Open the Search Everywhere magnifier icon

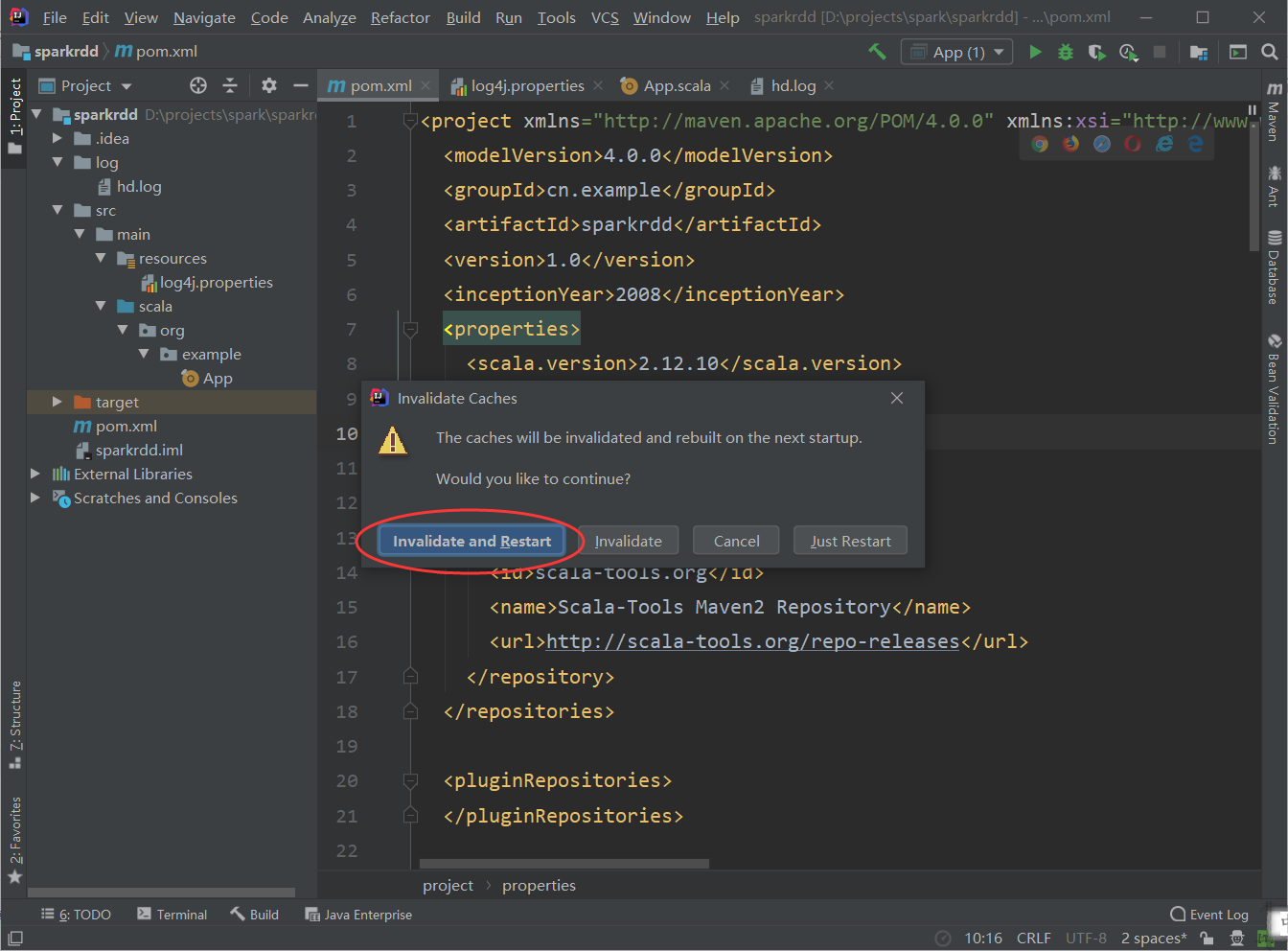1268,52
